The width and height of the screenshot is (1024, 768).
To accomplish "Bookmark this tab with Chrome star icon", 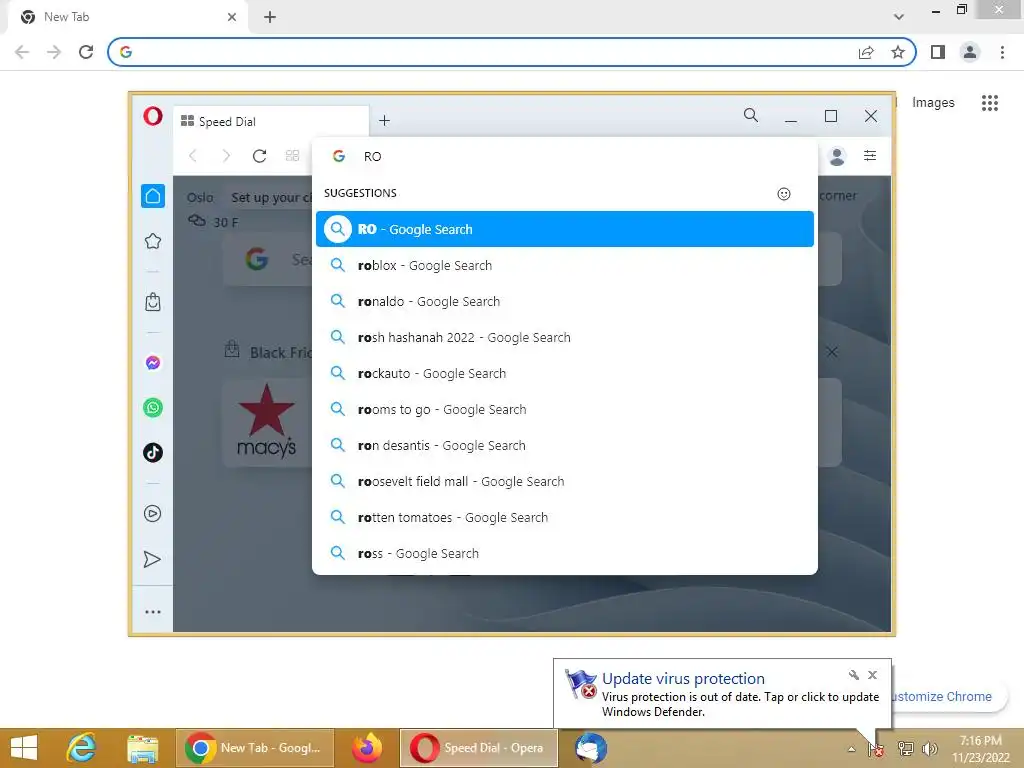I will click(898, 52).
